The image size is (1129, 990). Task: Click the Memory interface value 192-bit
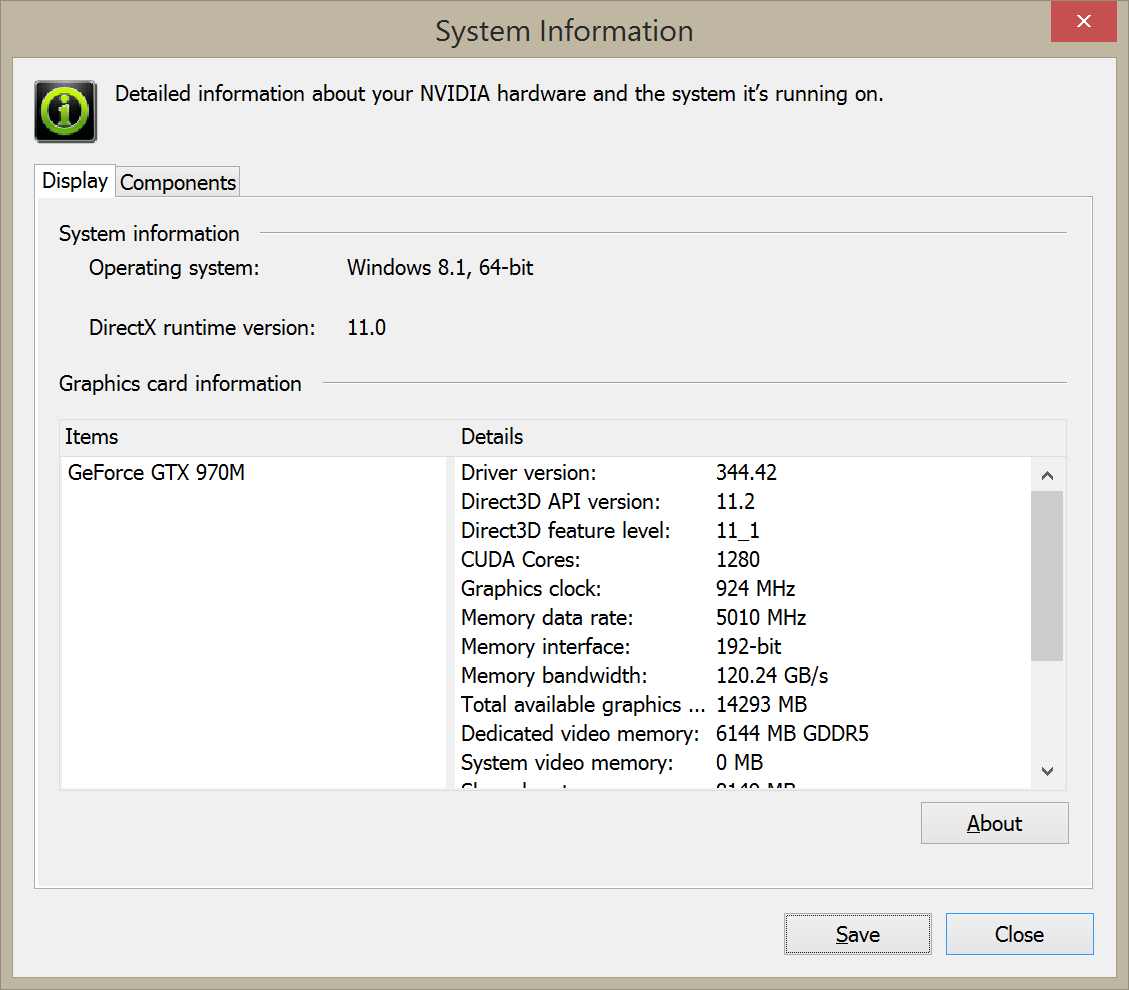click(748, 646)
